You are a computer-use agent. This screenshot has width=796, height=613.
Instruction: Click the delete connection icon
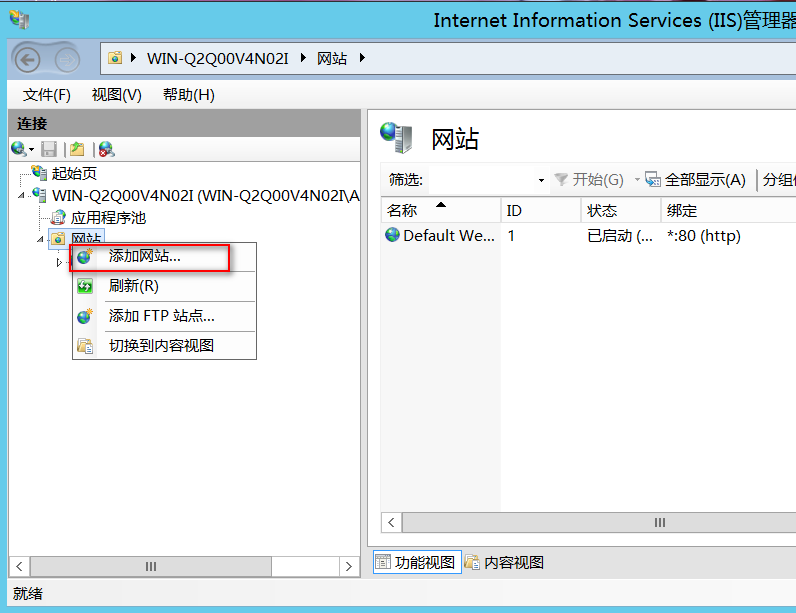pyautogui.click(x=106, y=149)
